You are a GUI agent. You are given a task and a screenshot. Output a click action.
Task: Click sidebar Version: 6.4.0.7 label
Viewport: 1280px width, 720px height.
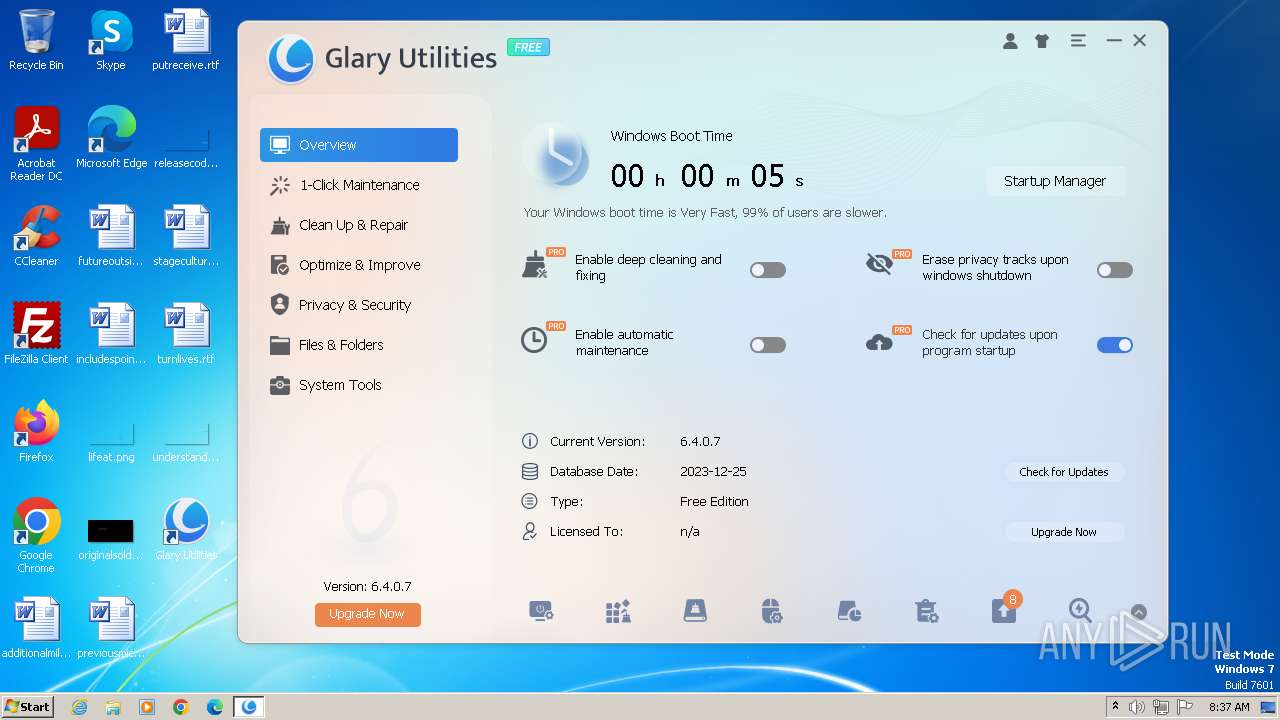pos(367,586)
